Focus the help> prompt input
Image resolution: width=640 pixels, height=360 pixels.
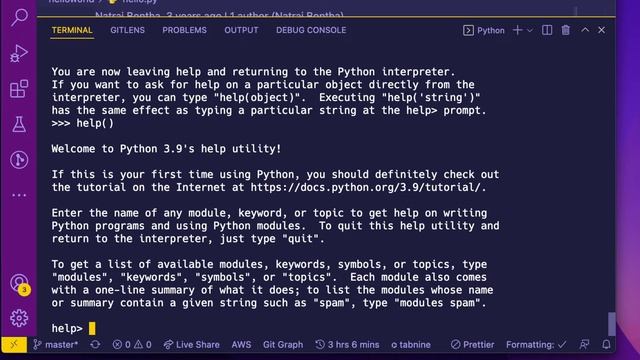(73, 328)
